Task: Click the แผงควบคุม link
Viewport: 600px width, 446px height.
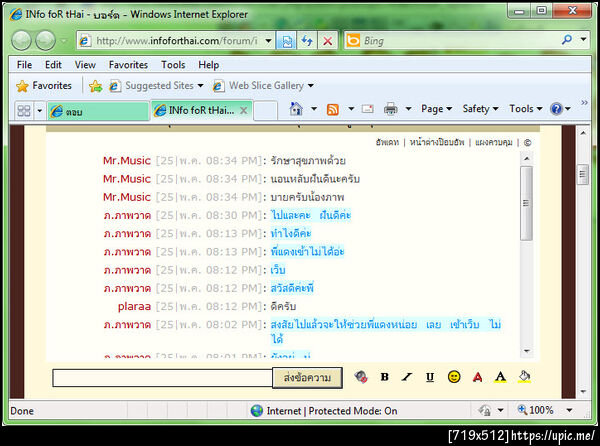Action: 494,143
